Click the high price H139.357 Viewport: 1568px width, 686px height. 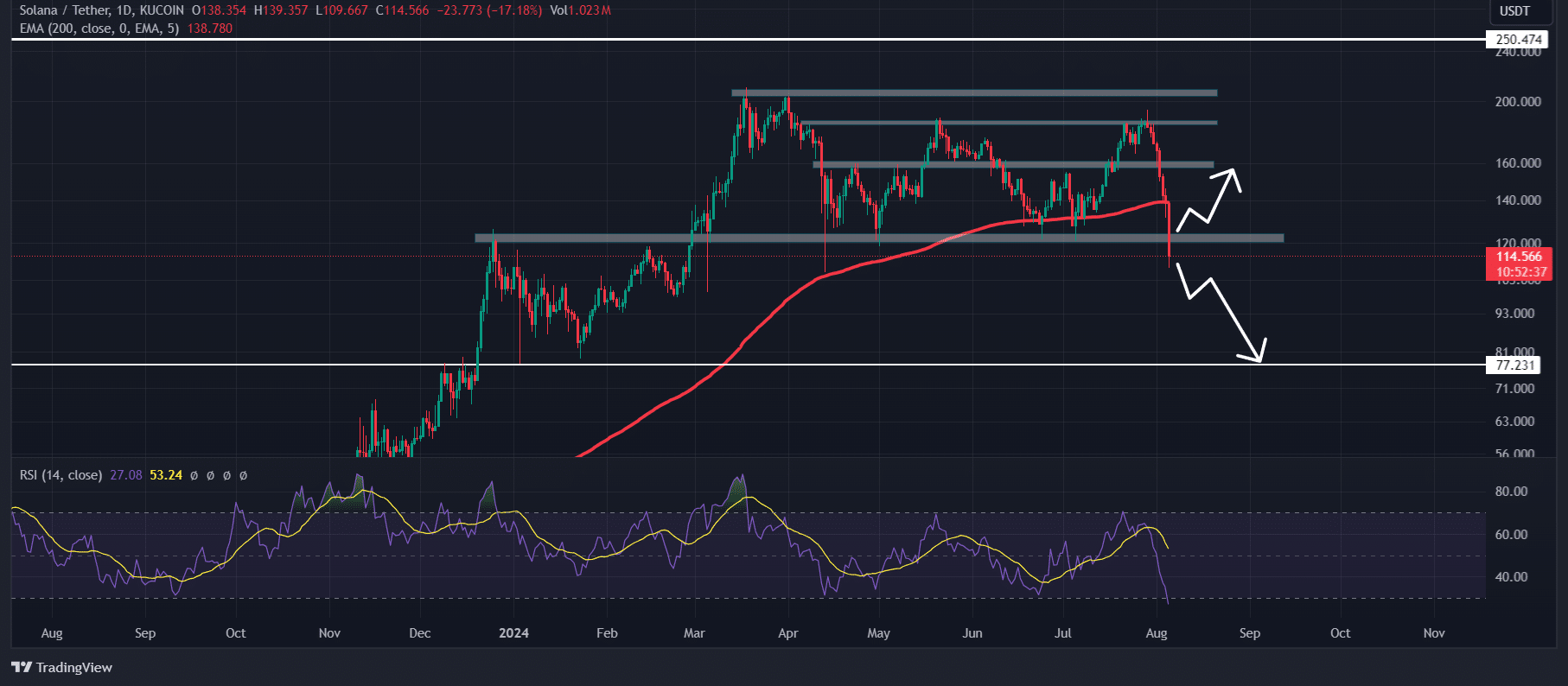pos(281,10)
